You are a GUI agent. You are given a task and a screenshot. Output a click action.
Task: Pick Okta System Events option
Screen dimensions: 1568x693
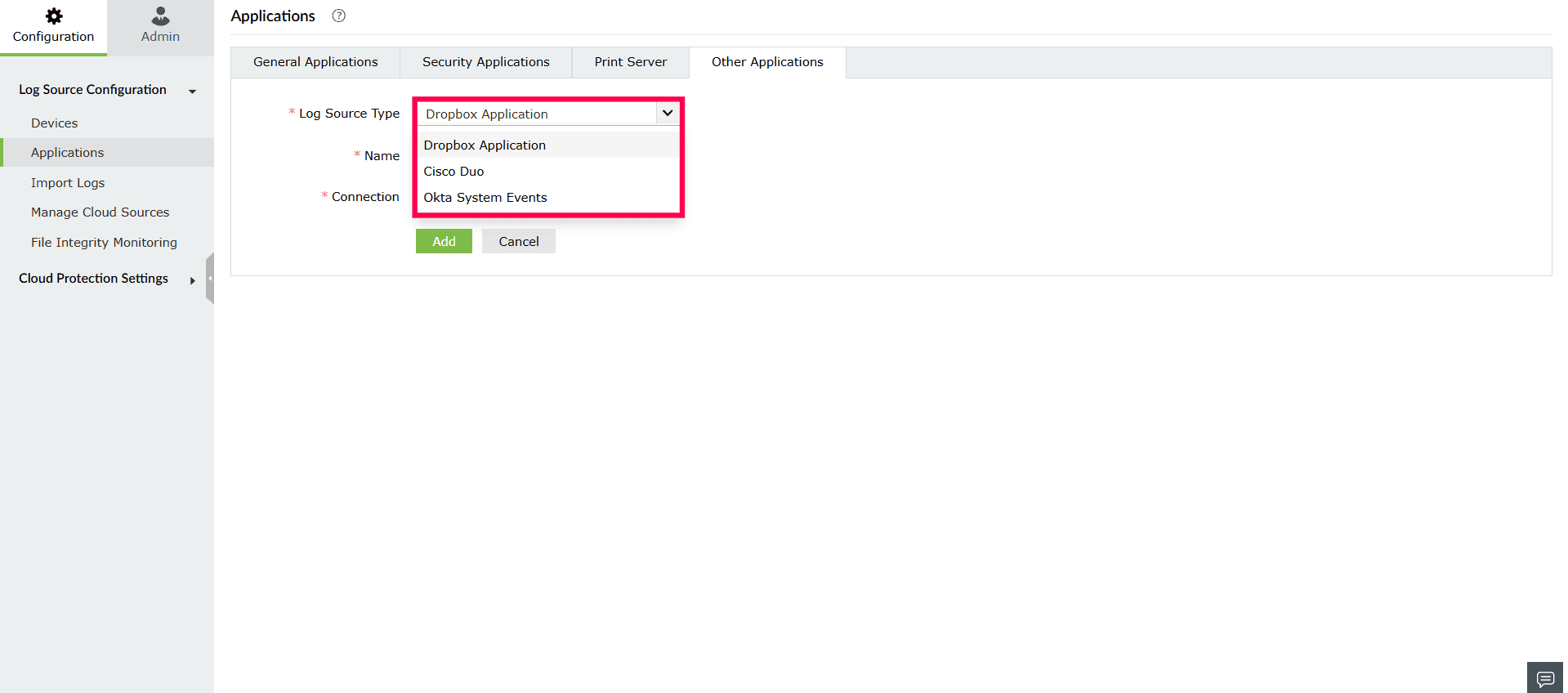click(548, 197)
